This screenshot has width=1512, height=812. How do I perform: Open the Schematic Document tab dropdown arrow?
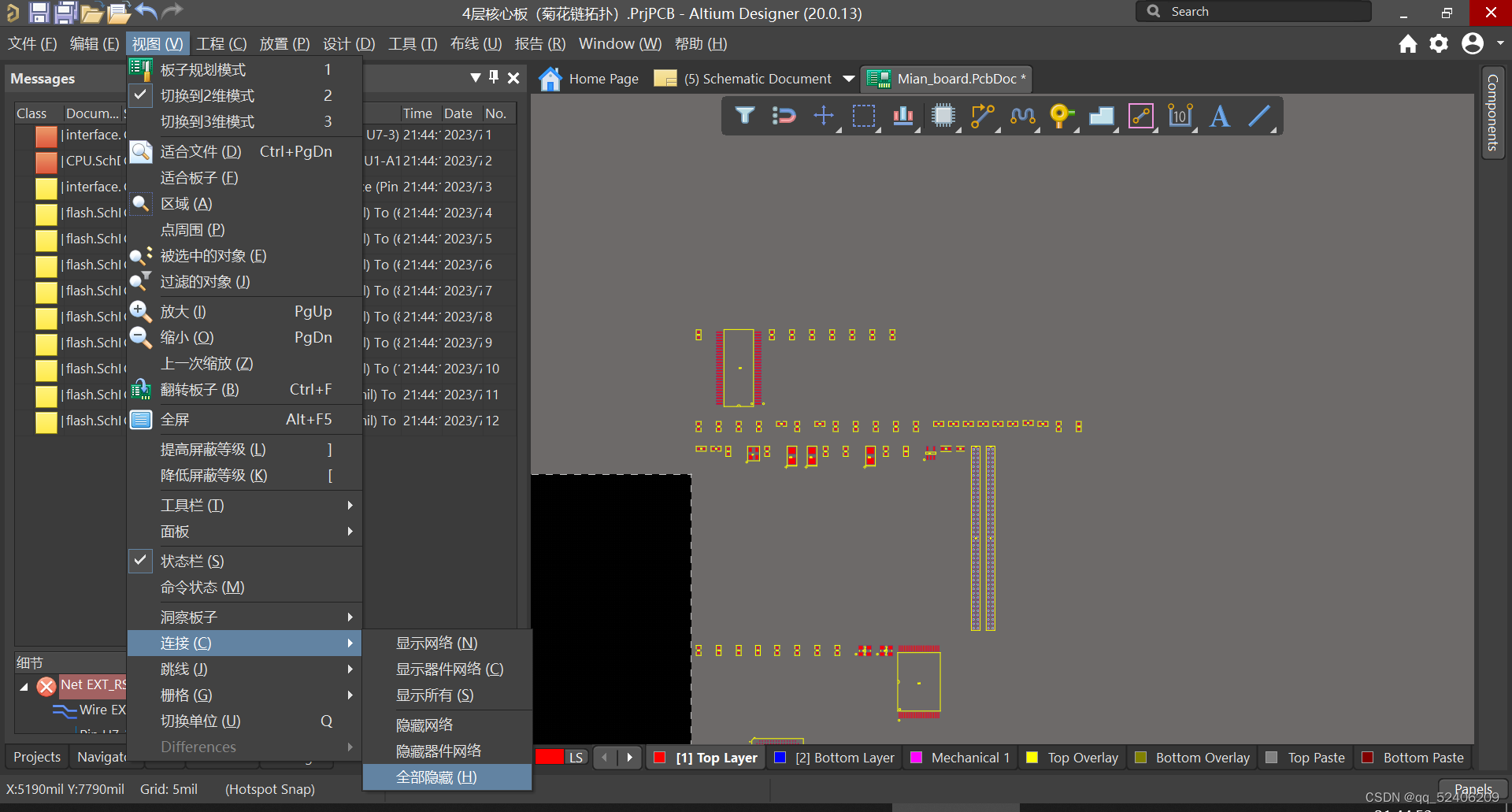pyautogui.click(x=849, y=79)
